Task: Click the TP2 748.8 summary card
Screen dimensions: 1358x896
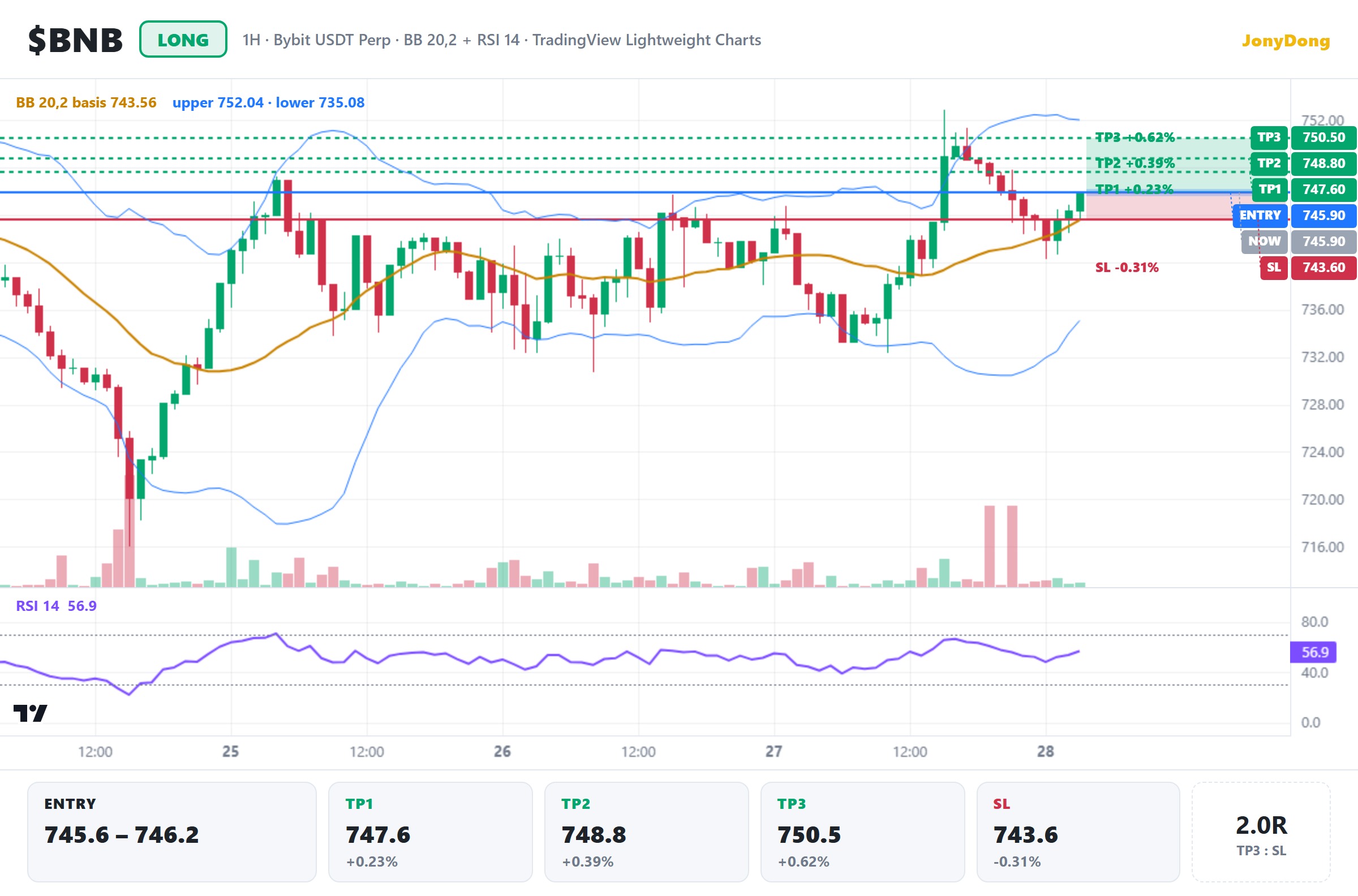Action: point(646,832)
